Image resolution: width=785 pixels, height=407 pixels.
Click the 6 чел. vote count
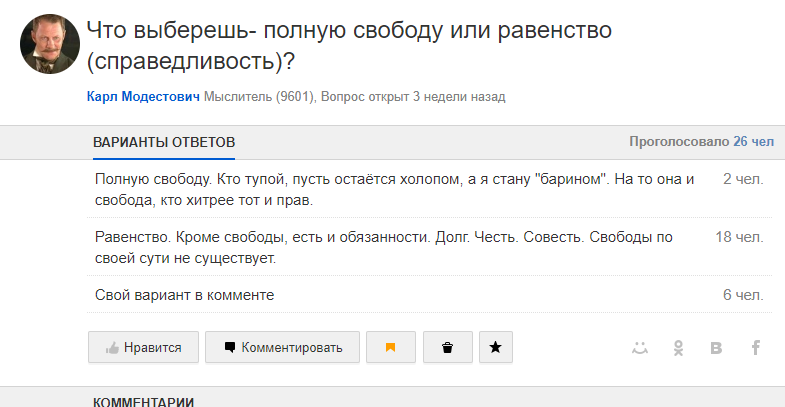click(x=743, y=295)
